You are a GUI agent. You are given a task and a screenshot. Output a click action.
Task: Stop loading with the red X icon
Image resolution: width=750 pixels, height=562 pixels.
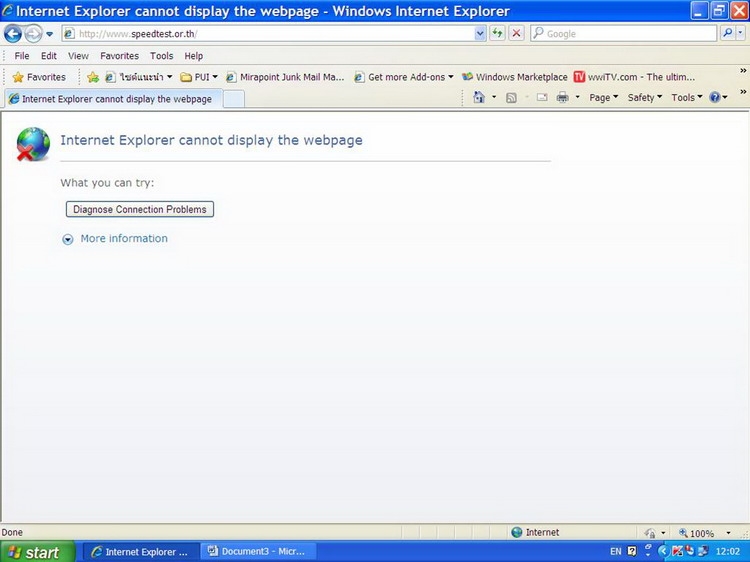[x=516, y=33]
